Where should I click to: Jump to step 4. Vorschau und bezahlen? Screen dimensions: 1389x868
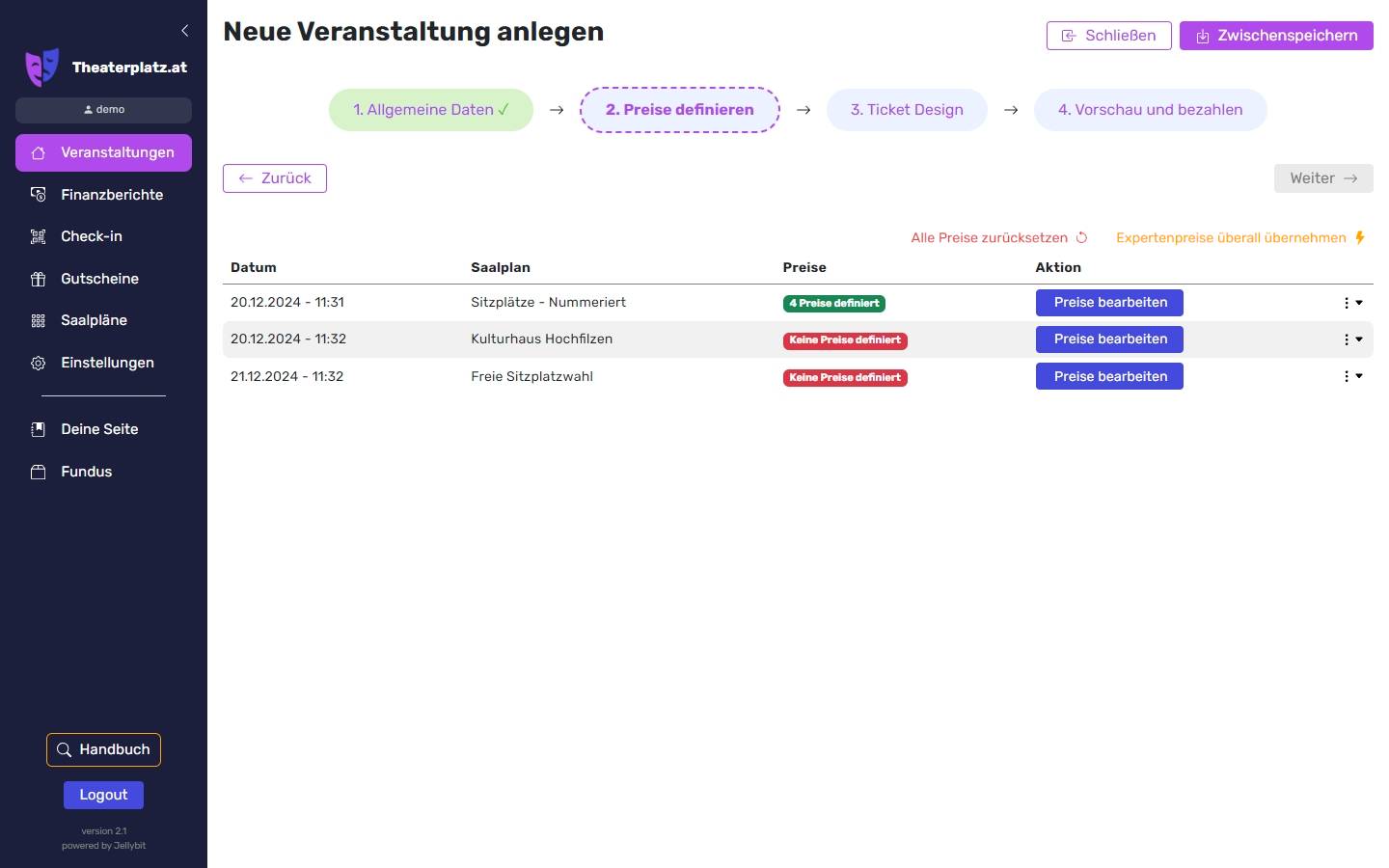[1149, 110]
